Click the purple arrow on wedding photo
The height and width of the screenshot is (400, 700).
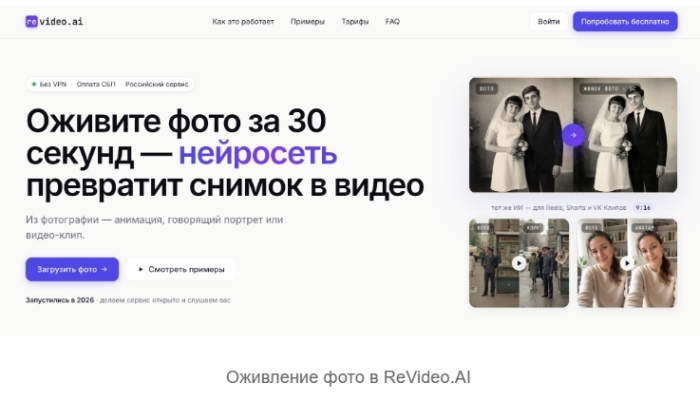point(573,135)
